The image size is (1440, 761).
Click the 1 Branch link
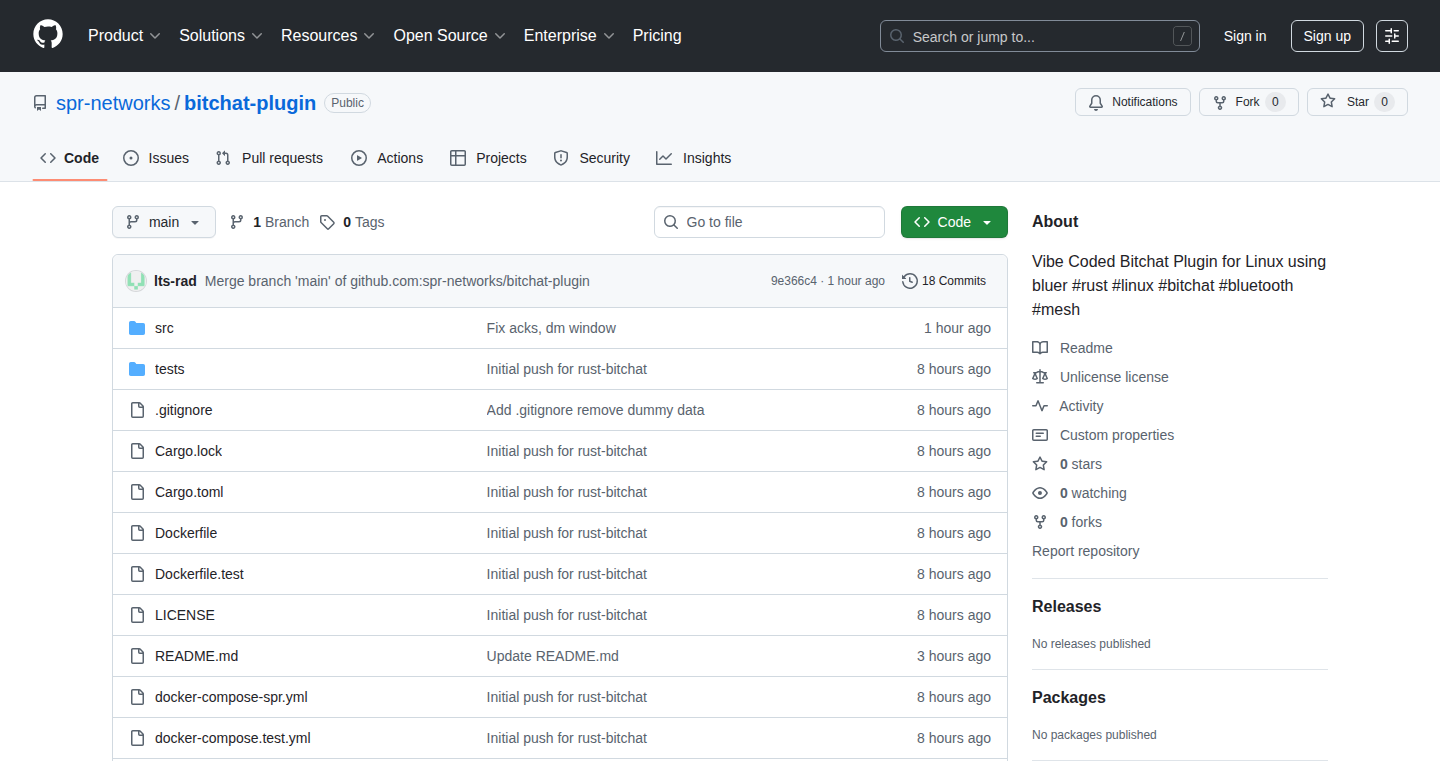pyautogui.click(x=269, y=222)
